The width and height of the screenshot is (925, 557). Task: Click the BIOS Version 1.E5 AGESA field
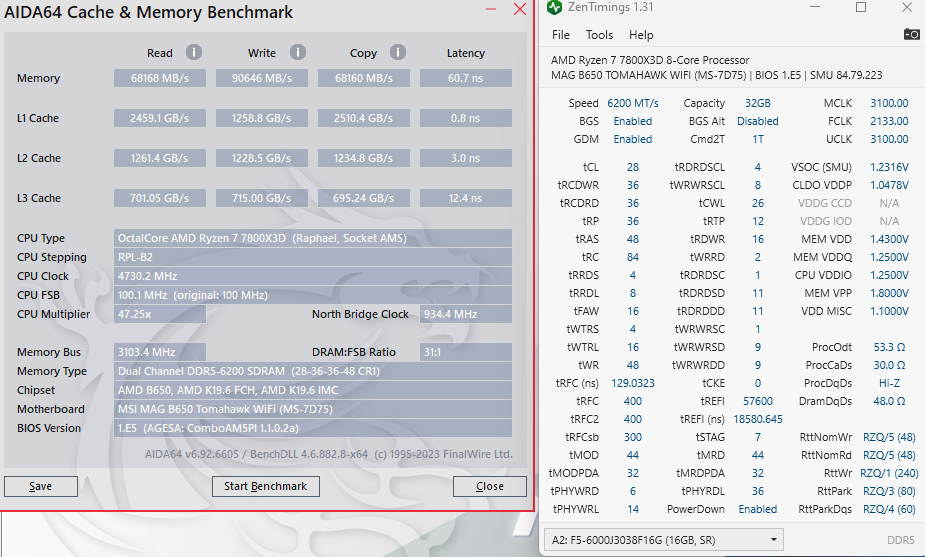click(313, 428)
